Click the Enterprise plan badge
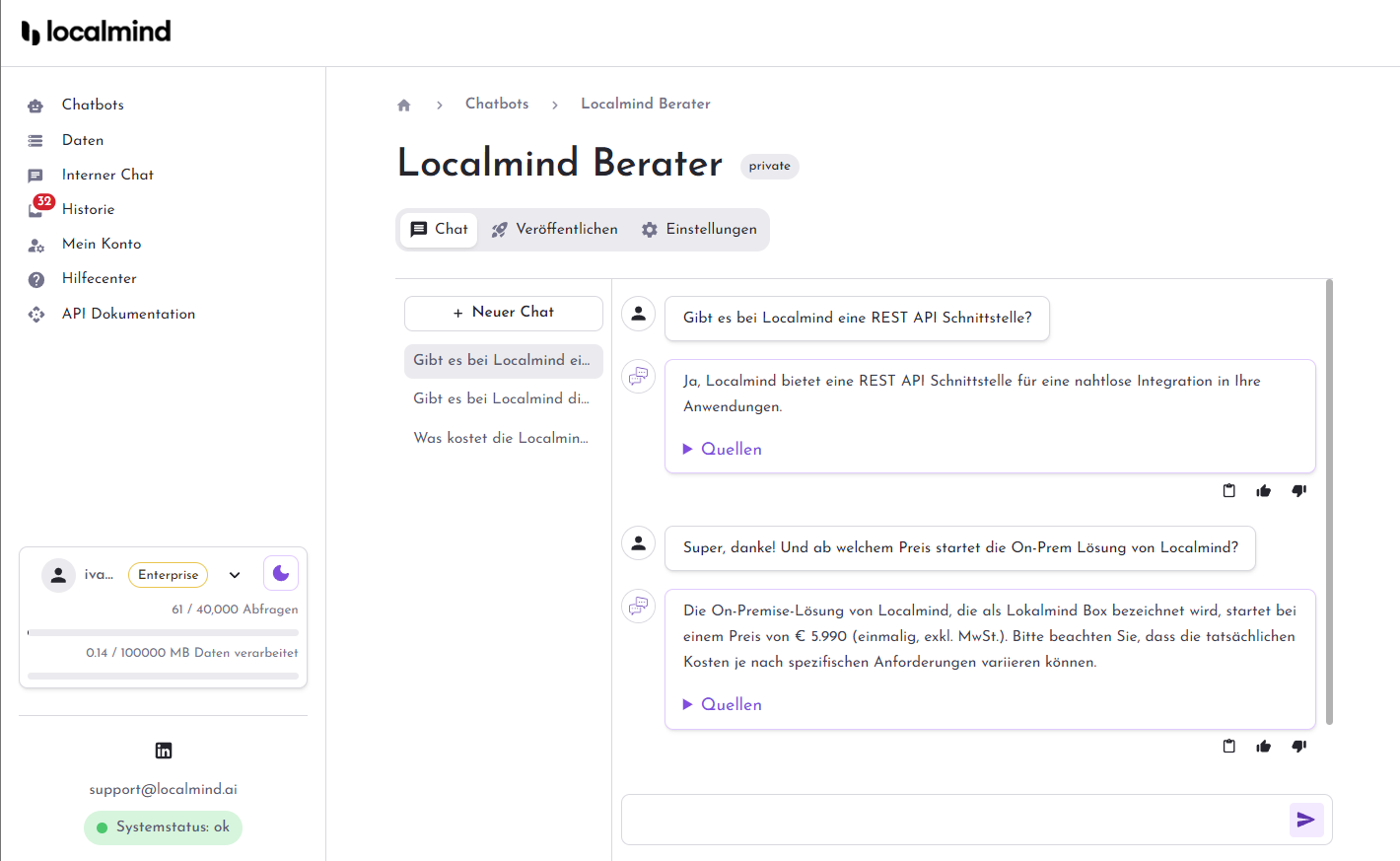This screenshot has width=1400, height=861. [x=168, y=575]
